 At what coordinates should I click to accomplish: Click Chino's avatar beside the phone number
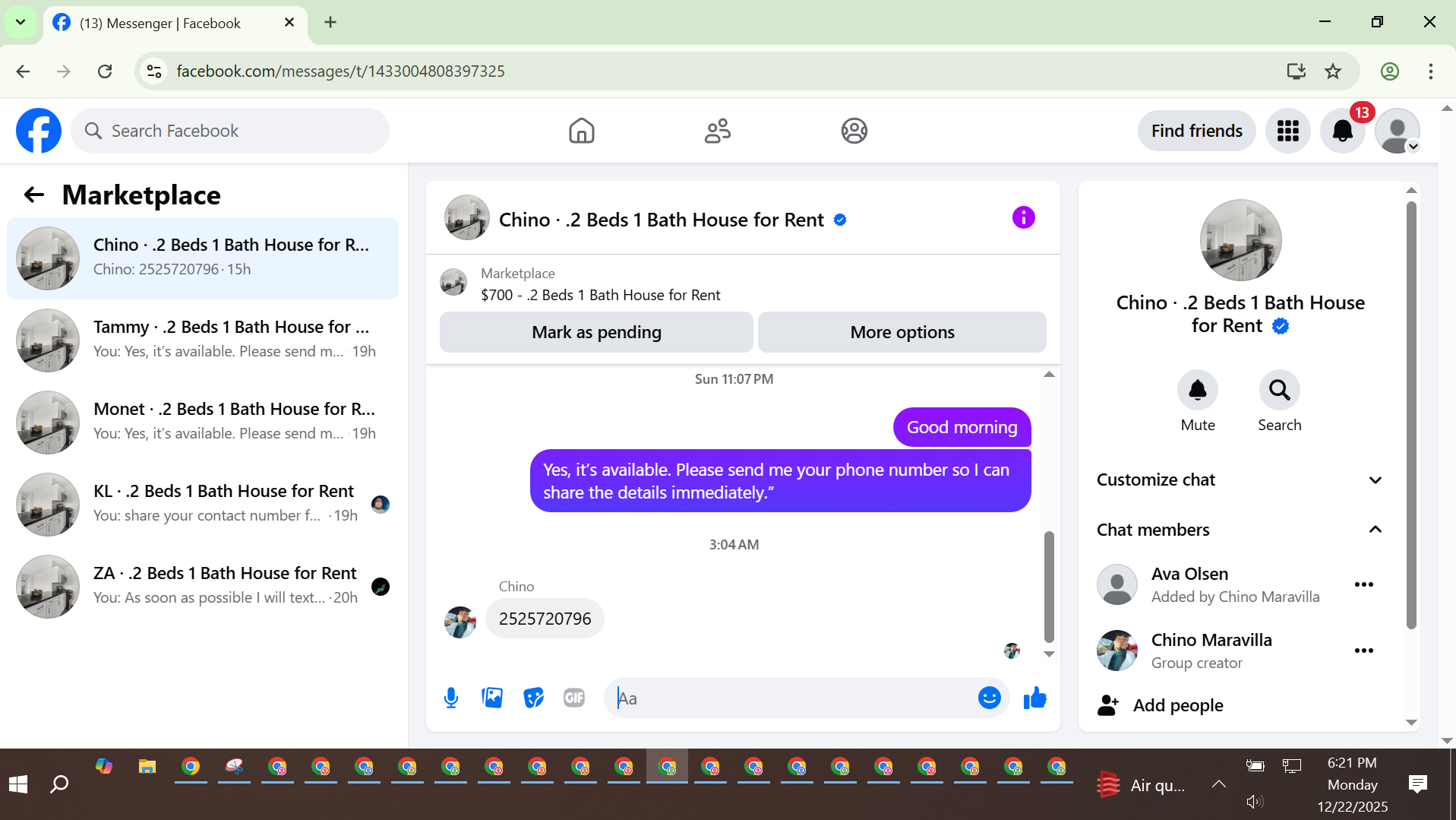click(x=460, y=622)
